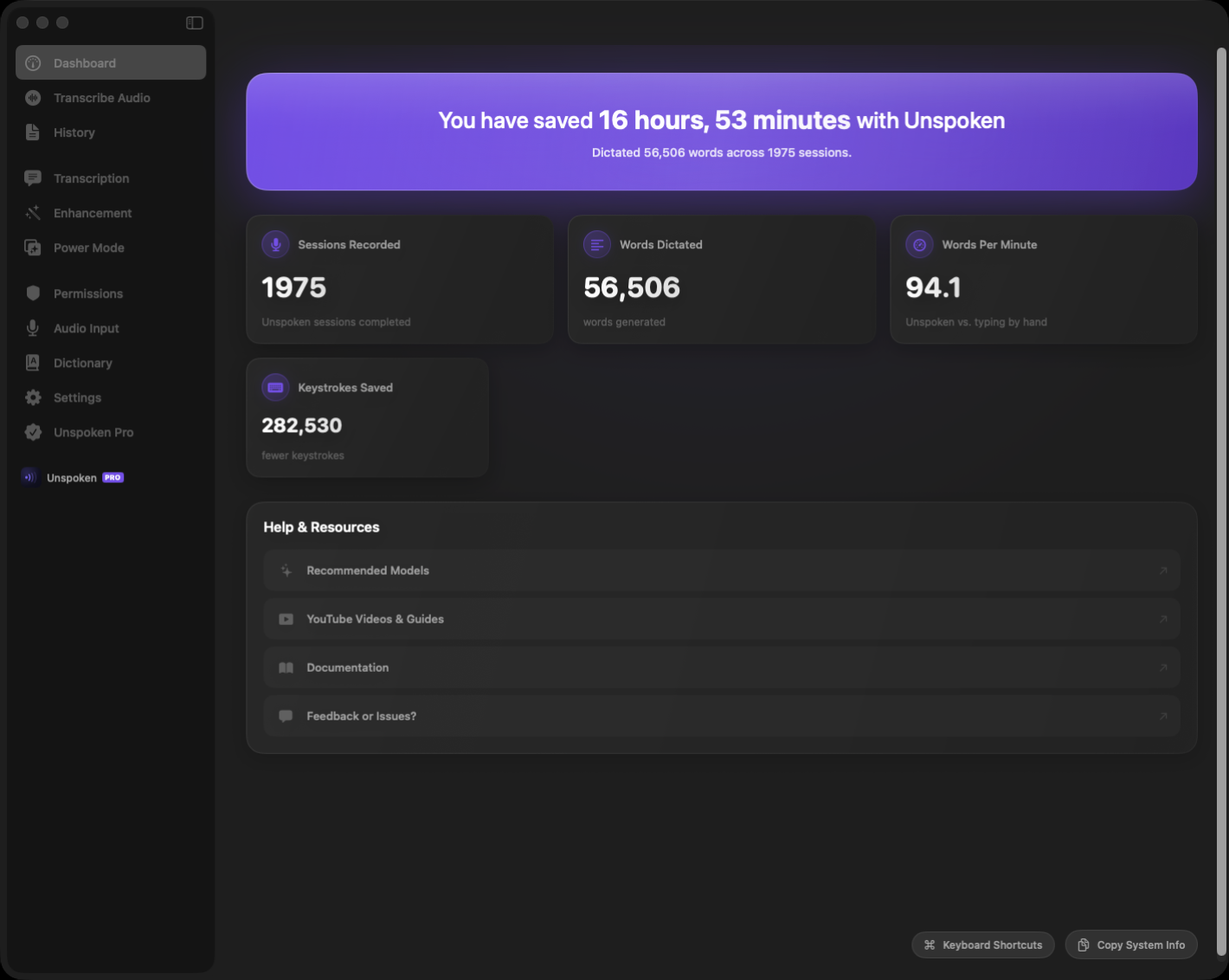Image resolution: width=1229 pixels, height=980 pixels.
Task: Click the Keystrokes Saved keyboard icon
Action: coord(275,387)
